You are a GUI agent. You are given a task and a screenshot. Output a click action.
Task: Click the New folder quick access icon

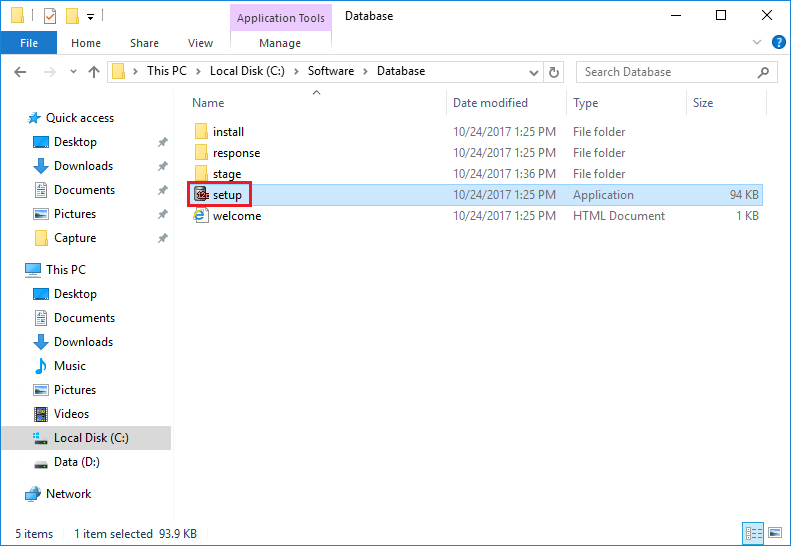click(72, 16)
